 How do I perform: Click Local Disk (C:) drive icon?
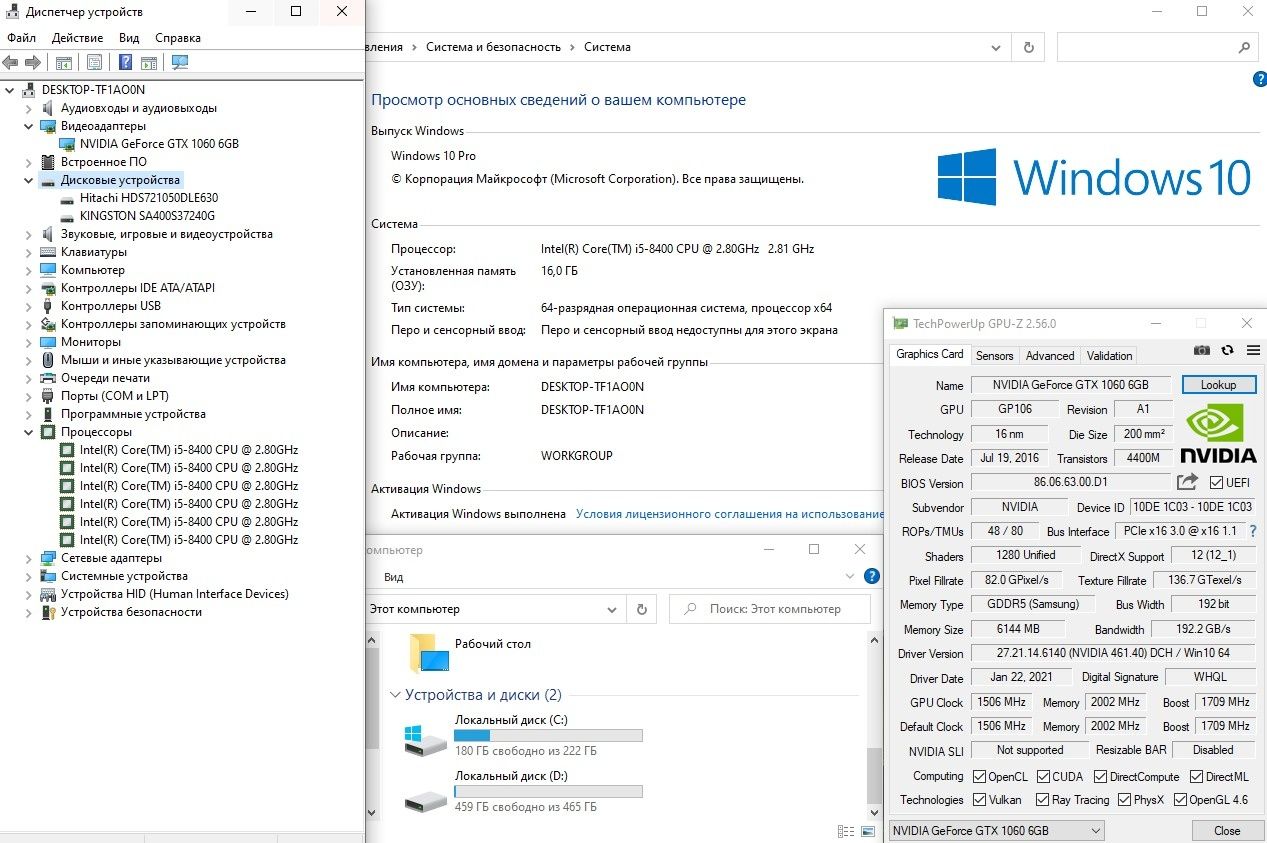pyautogui.click(x=425, y=740)
